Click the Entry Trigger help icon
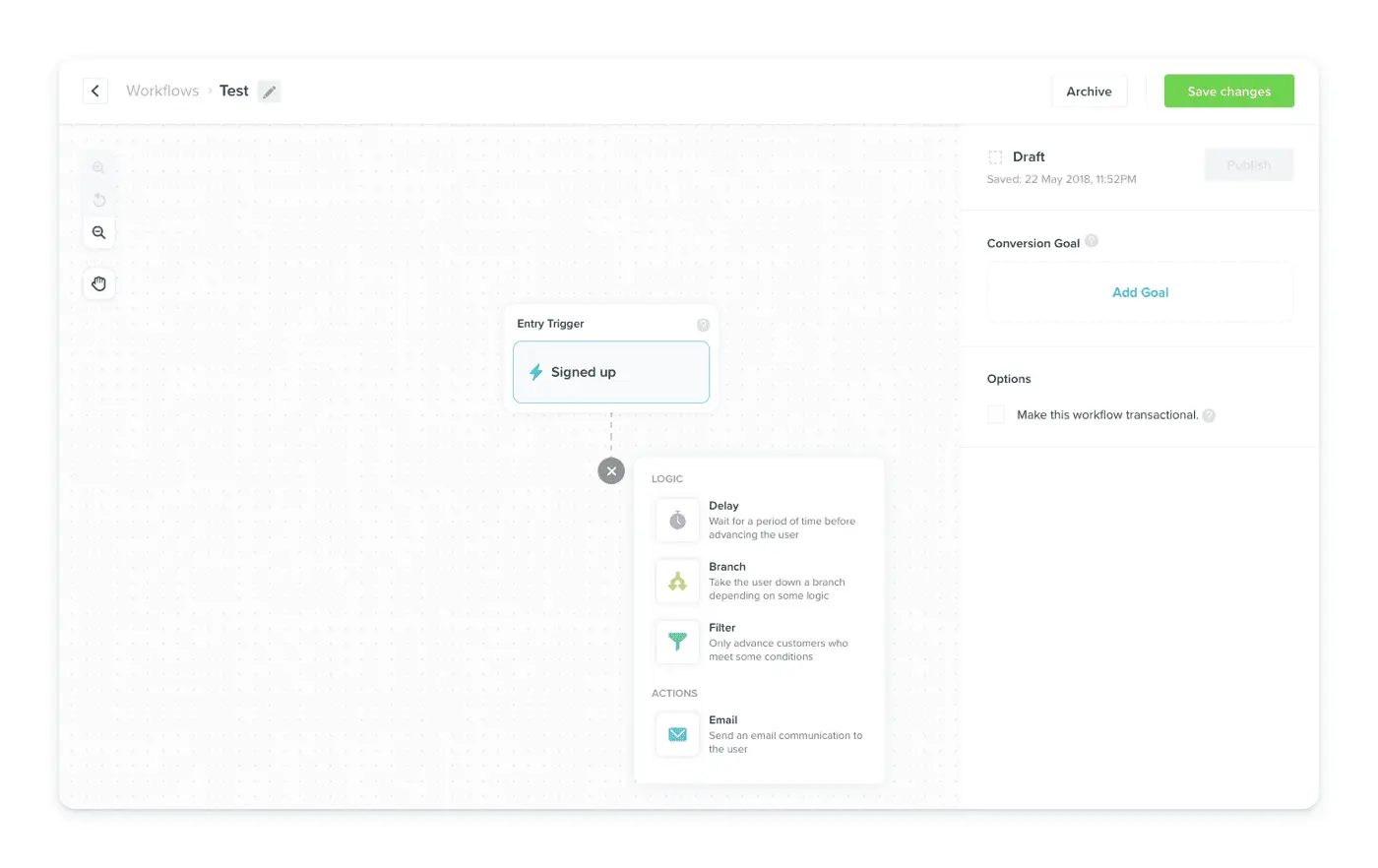The width and height of the screenshot is (1378, 868). (x=703, y=325)
